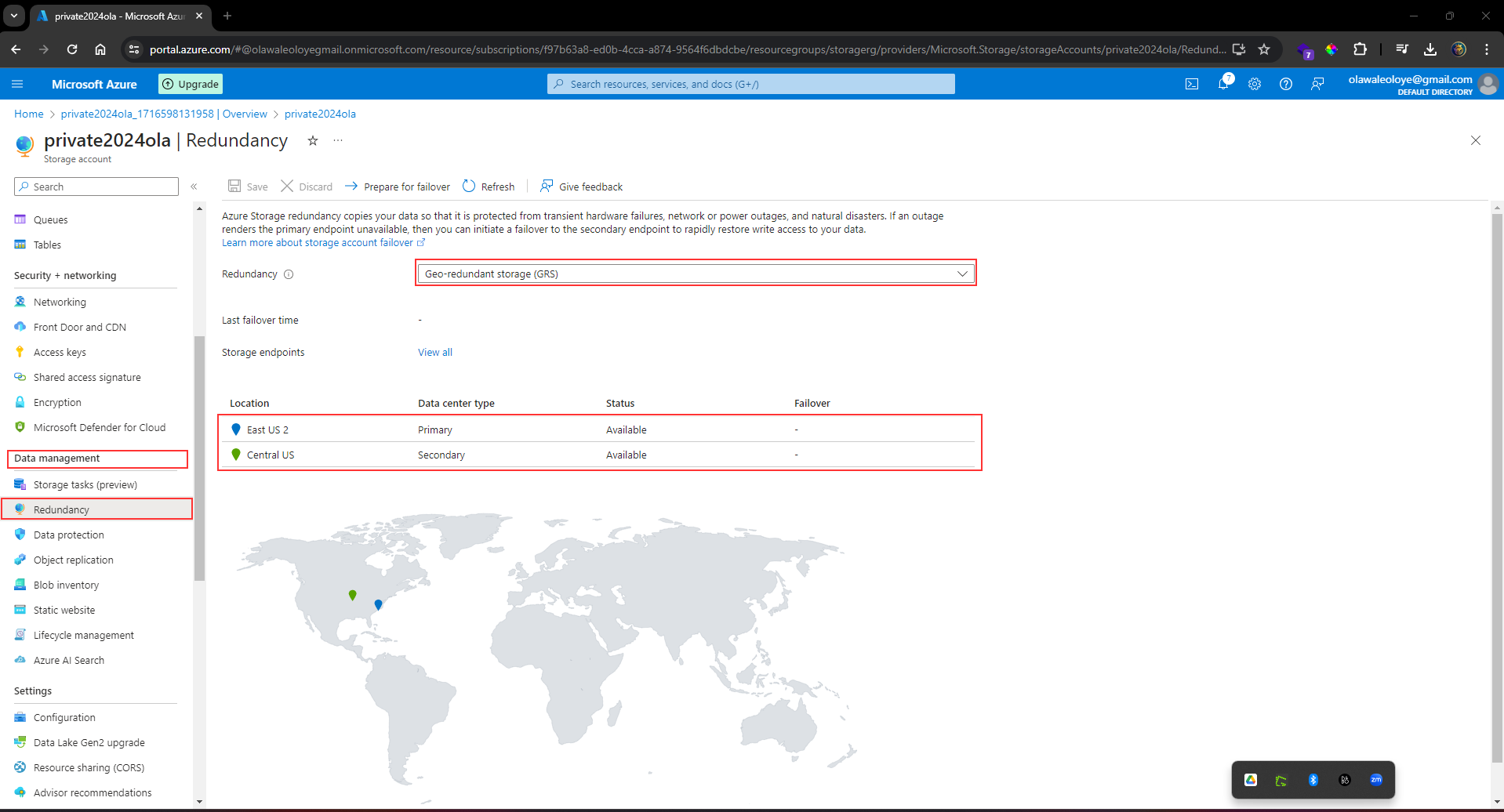Open Data protection in sidebar

click(69, 535)
